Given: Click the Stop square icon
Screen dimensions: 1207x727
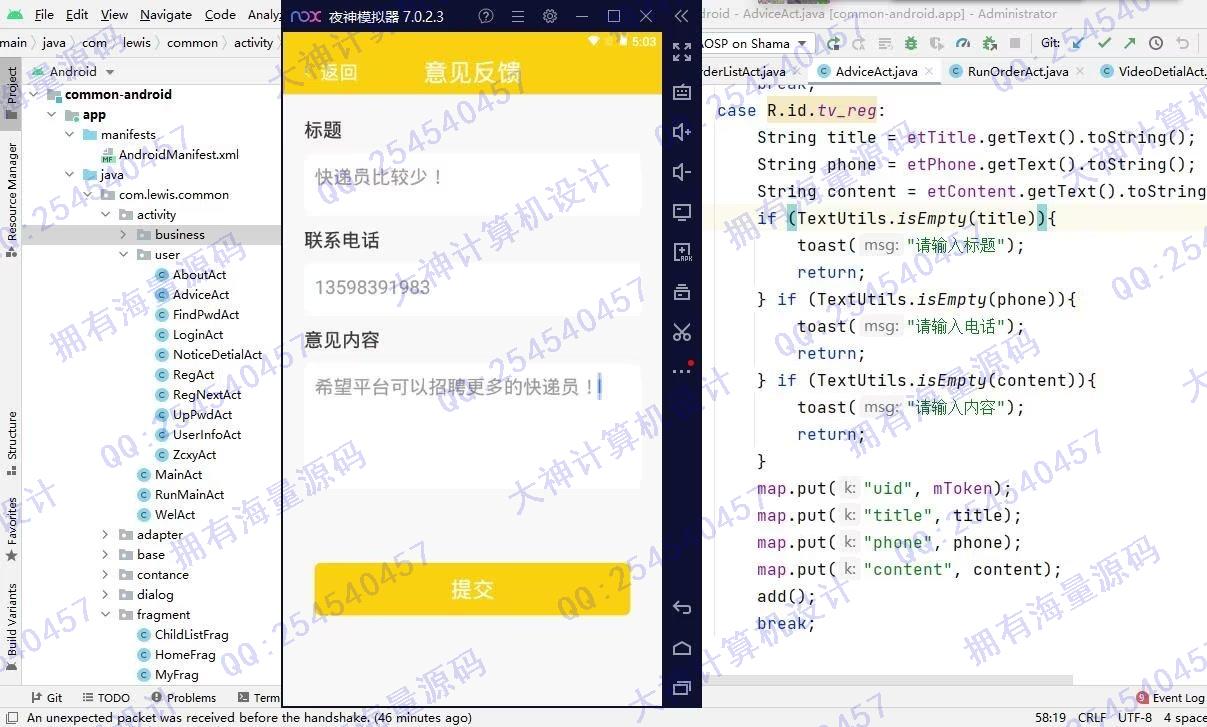Looking at the screenshot, I should point(1015,44).
